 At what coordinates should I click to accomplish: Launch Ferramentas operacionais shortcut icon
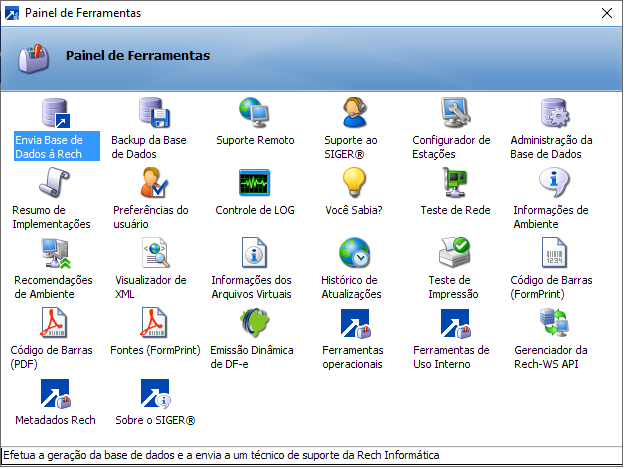point(356,324)
